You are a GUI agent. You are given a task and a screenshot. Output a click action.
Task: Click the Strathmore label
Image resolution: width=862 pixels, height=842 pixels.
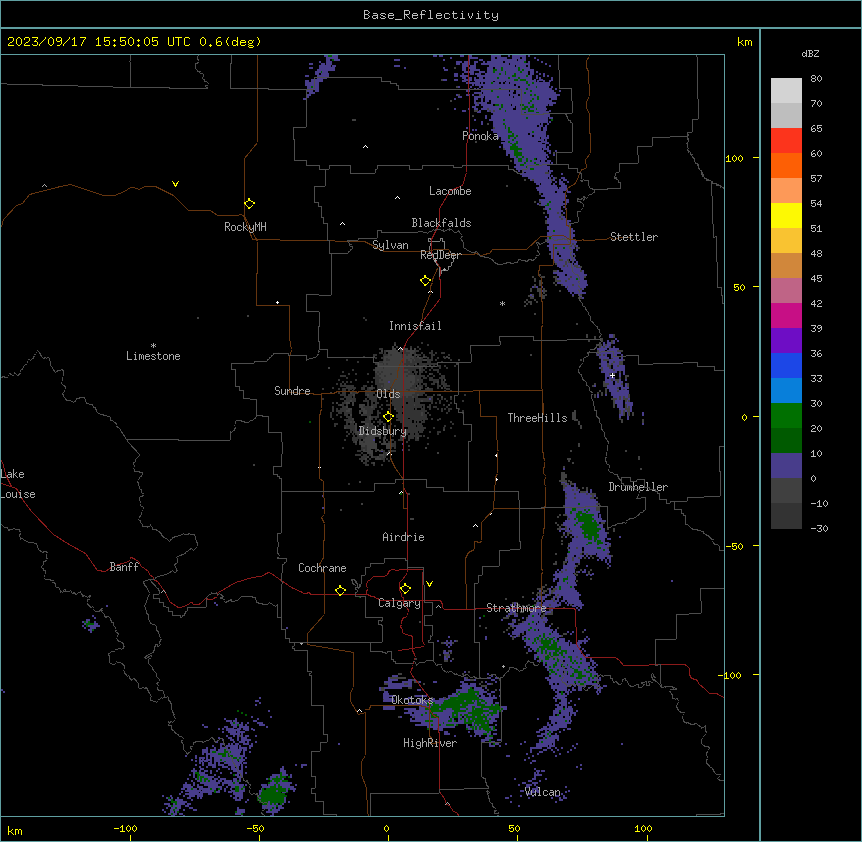pyautogui.click(x=516, y=608)
